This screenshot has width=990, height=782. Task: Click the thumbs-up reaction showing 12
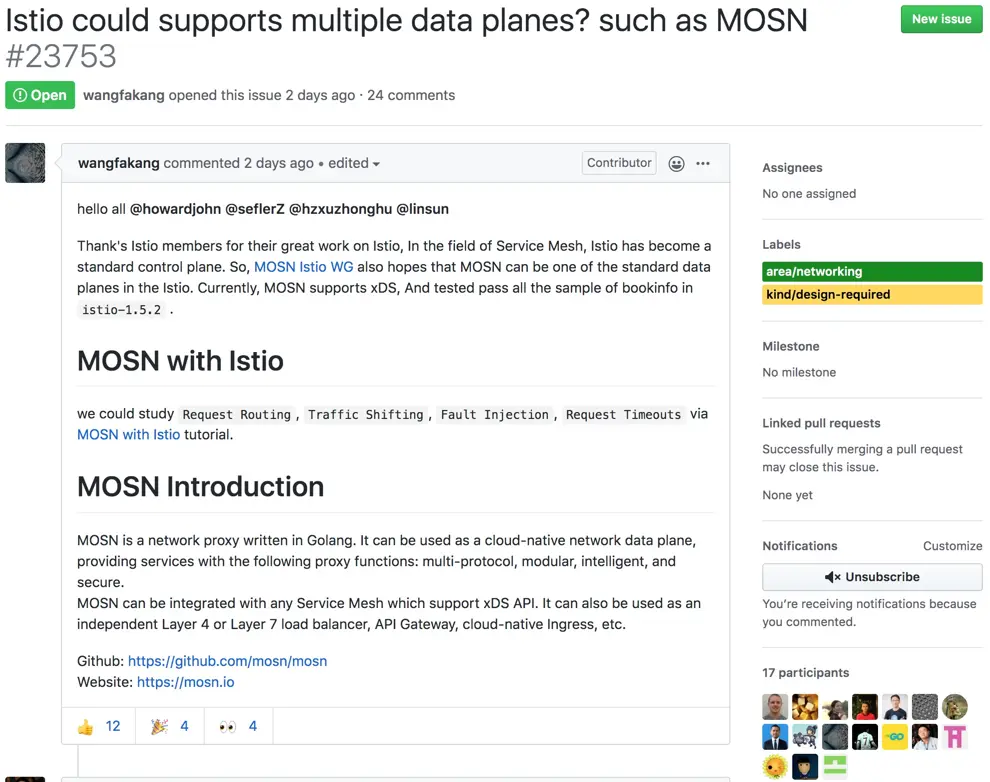coord(97,726)
